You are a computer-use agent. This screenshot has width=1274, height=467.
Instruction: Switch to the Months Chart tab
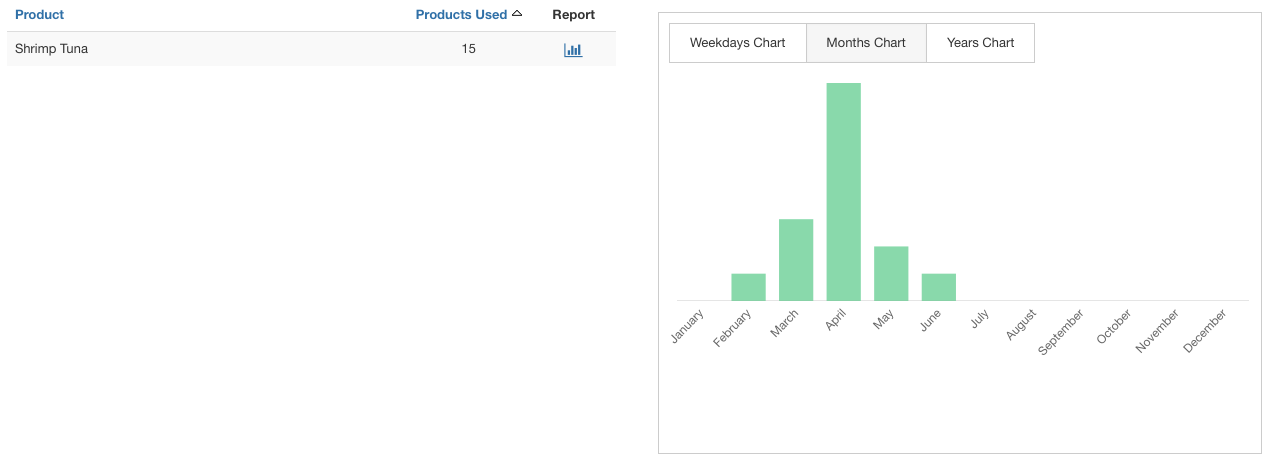(866, 43)
